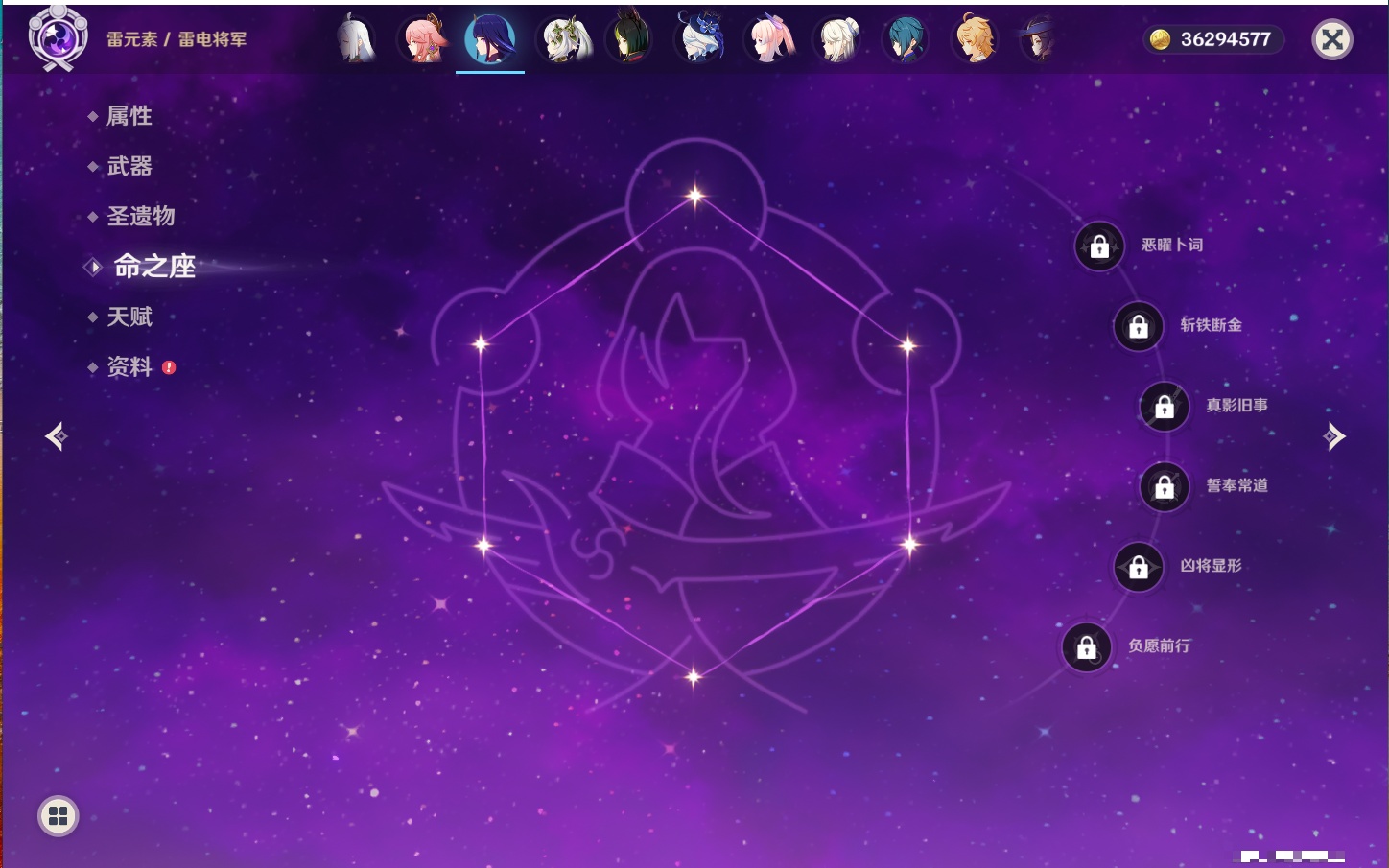
Task: Select Tighnari portrait with dark green hair
Action: point(629,39)
